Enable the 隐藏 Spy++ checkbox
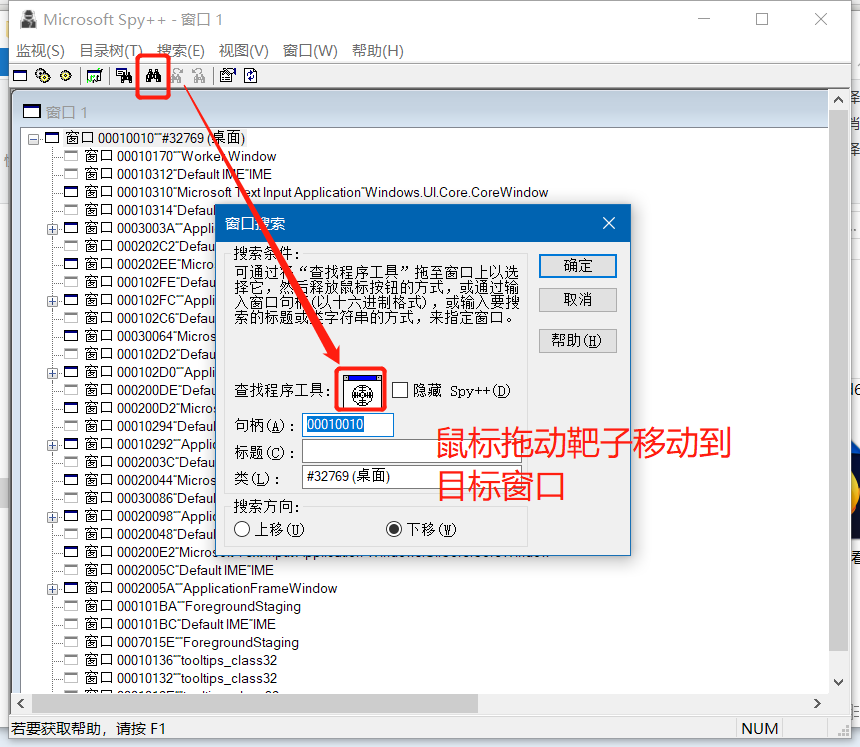 coord(400,391)
